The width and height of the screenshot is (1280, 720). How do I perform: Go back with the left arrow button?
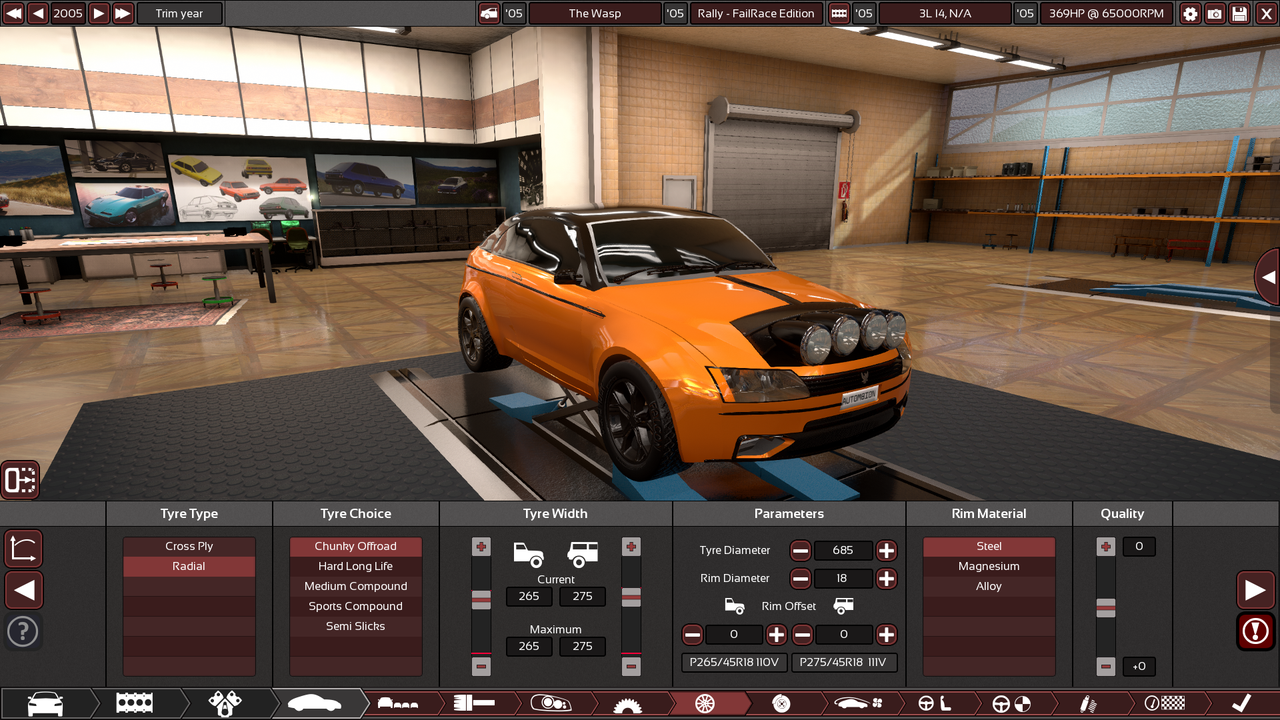point(23,590)
